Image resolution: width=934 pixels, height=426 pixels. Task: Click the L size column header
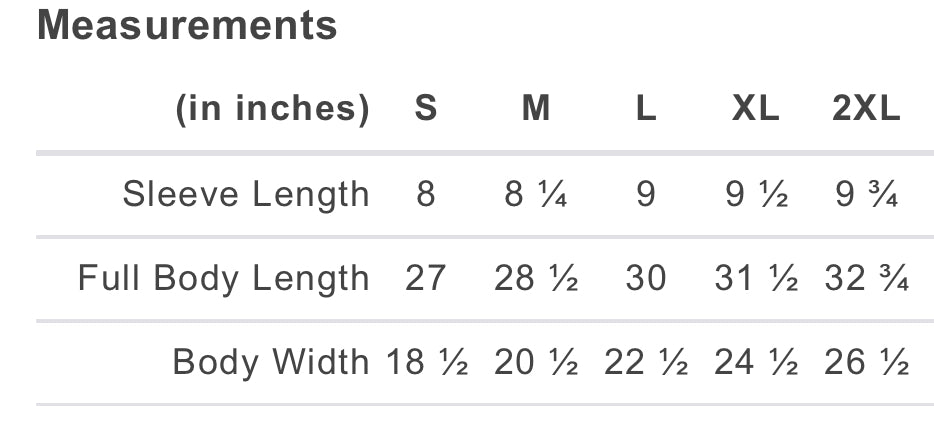point(646,109)
